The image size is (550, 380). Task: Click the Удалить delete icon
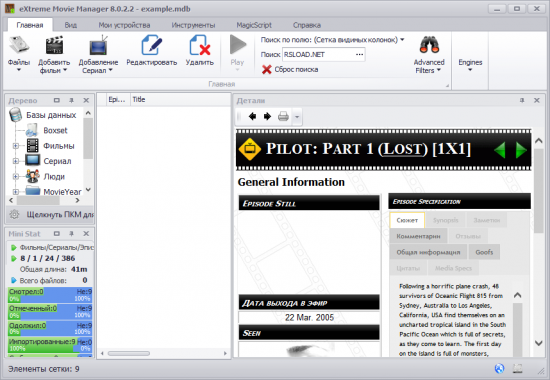(200, 46)
